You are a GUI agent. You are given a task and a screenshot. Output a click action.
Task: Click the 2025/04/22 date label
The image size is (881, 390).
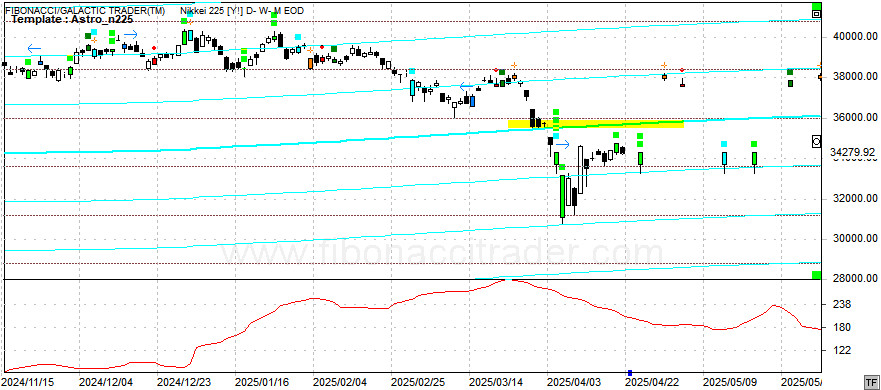[652, 382]
